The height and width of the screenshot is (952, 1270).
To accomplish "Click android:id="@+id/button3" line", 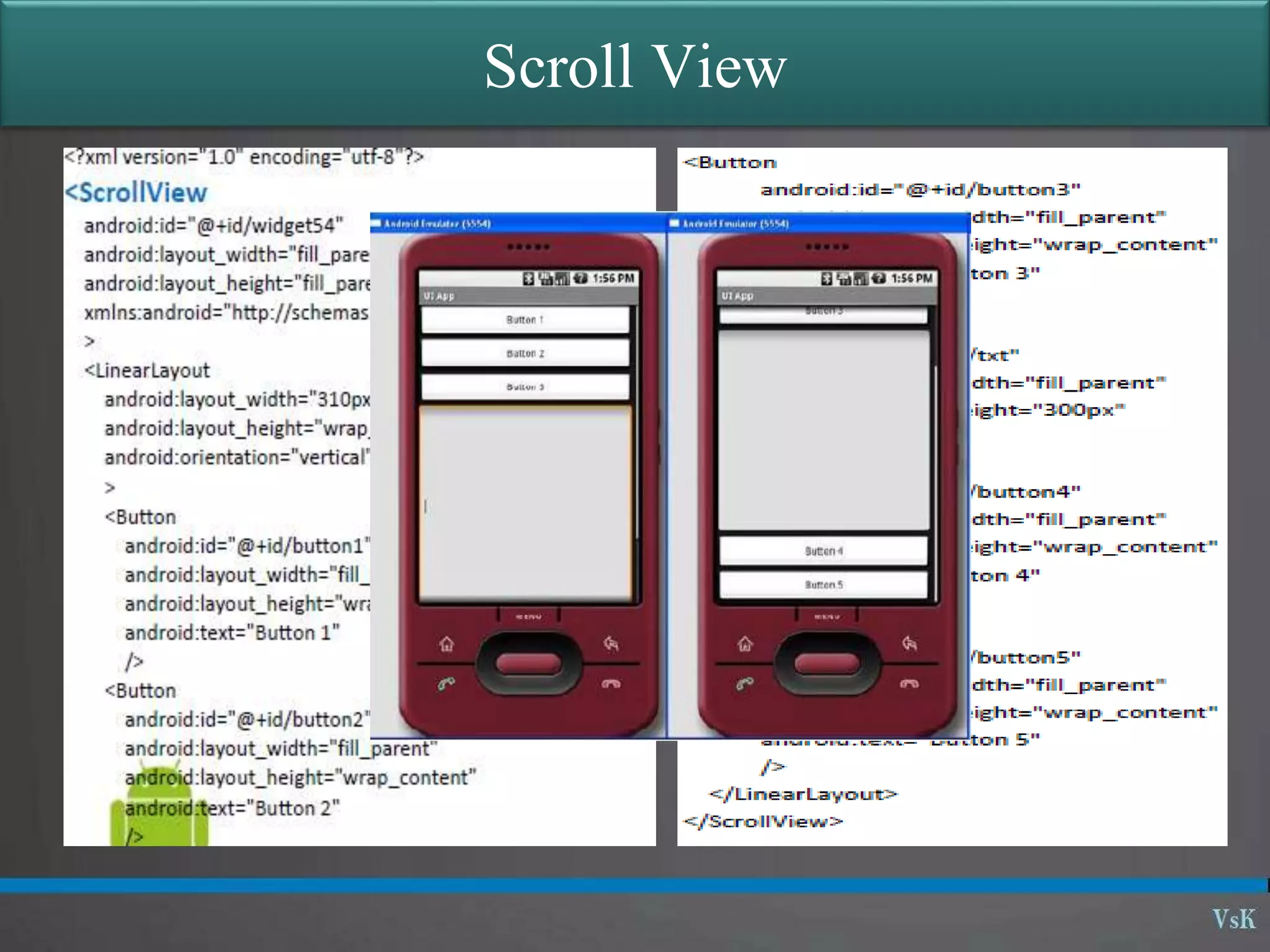I will pos(921,190).
